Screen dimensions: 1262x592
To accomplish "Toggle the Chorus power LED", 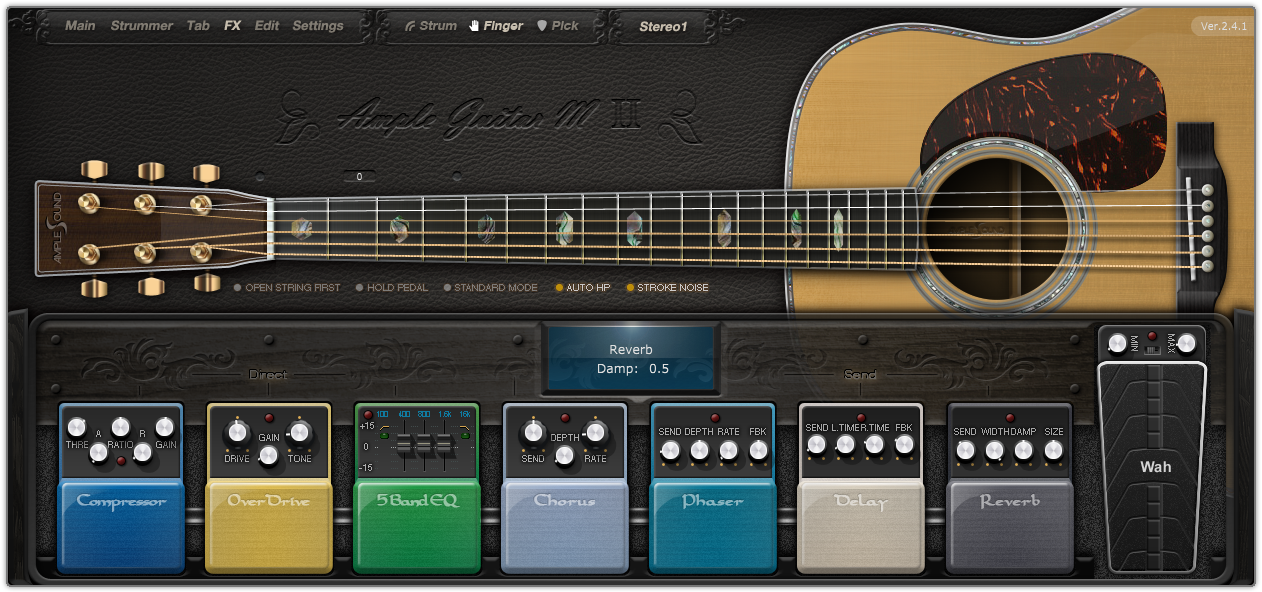I will coord(565,418).
